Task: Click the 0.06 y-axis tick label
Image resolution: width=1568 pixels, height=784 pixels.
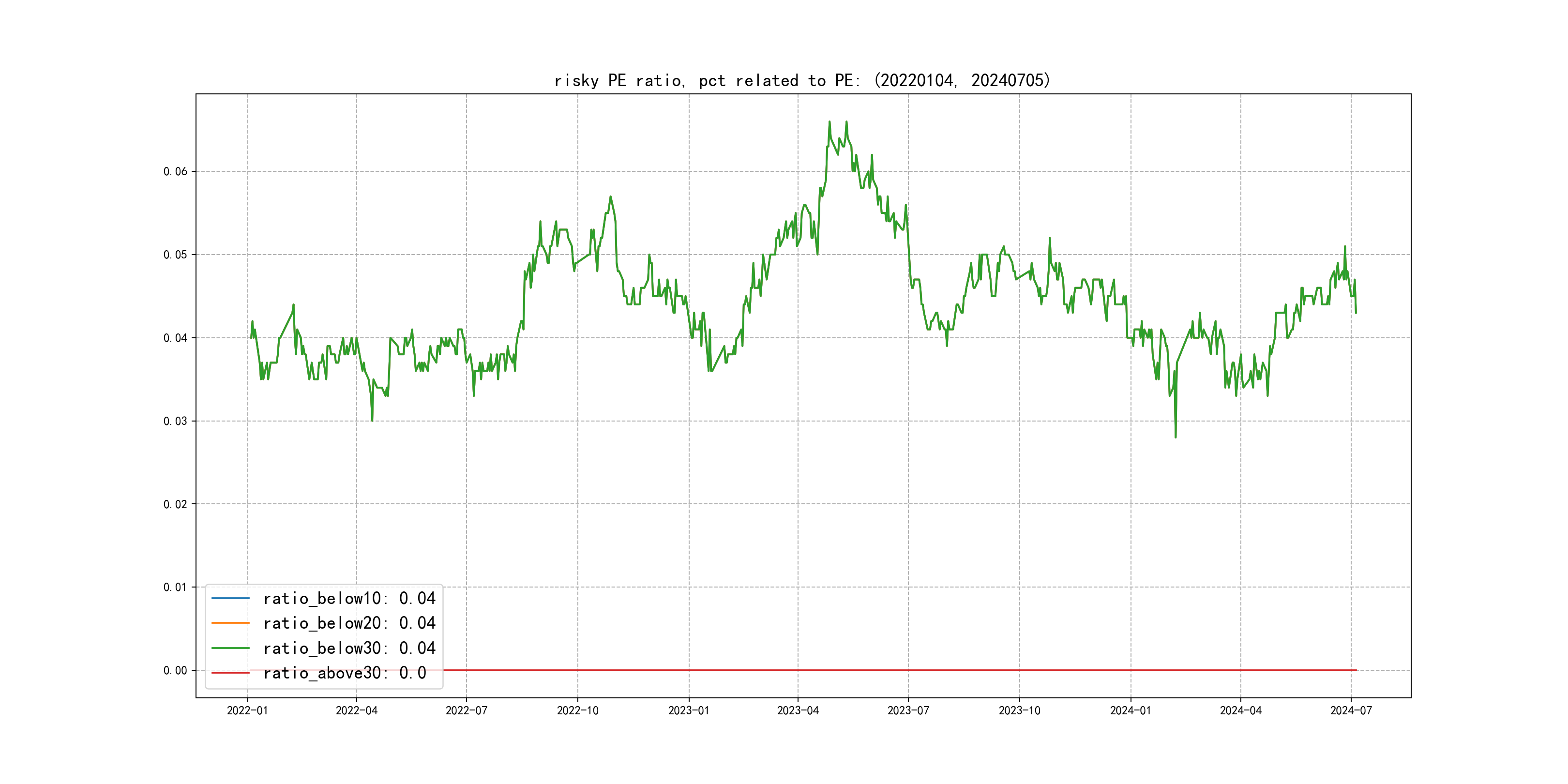Action: [x=175, y=172]
